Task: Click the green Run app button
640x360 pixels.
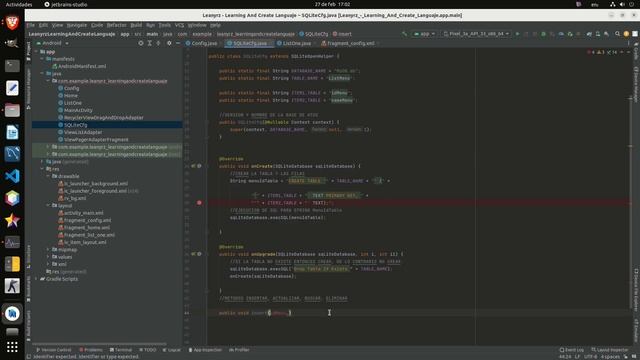Action: coord(518,34)
